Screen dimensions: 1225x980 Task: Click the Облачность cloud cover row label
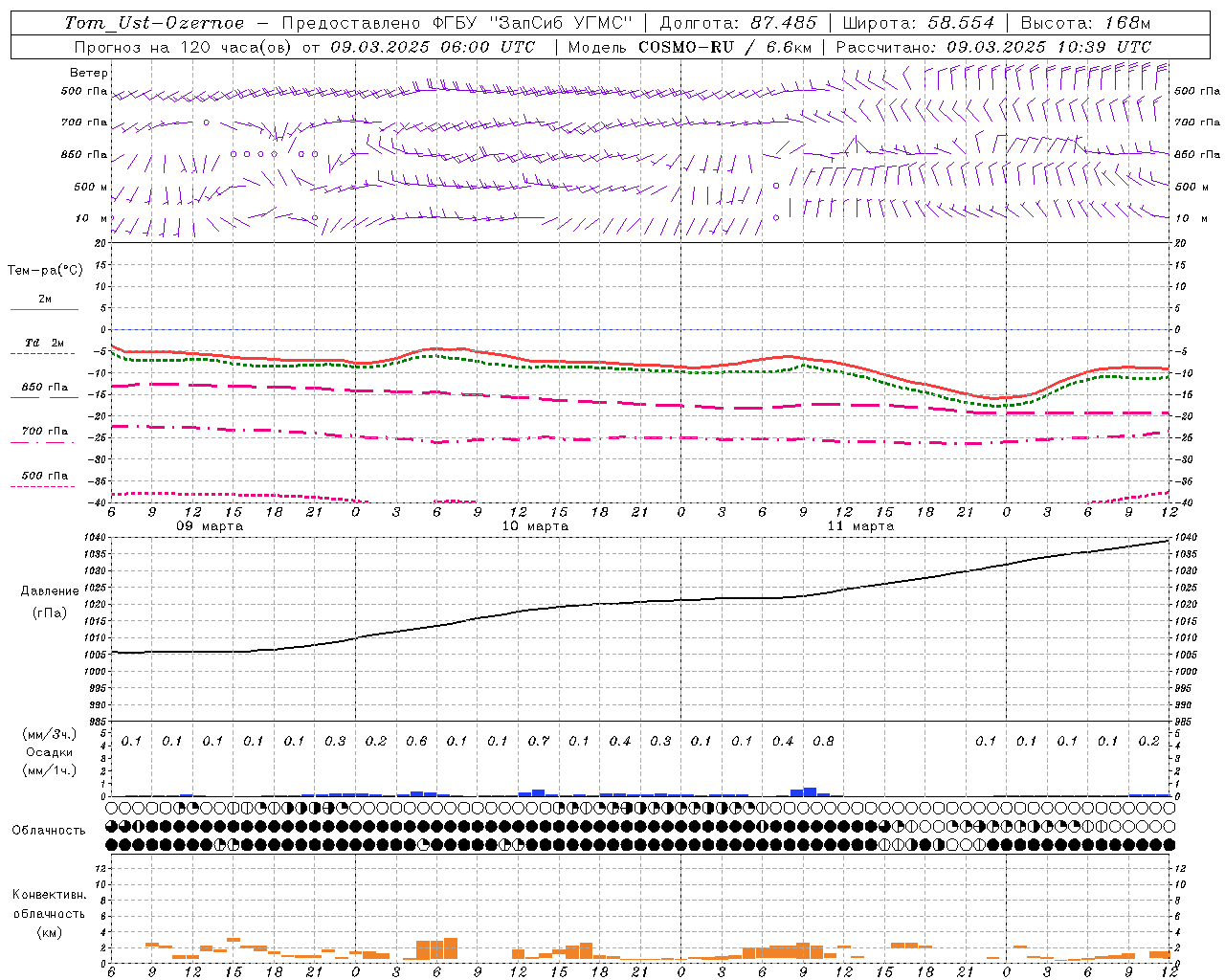pyautogui.click(x=48, y=831)
